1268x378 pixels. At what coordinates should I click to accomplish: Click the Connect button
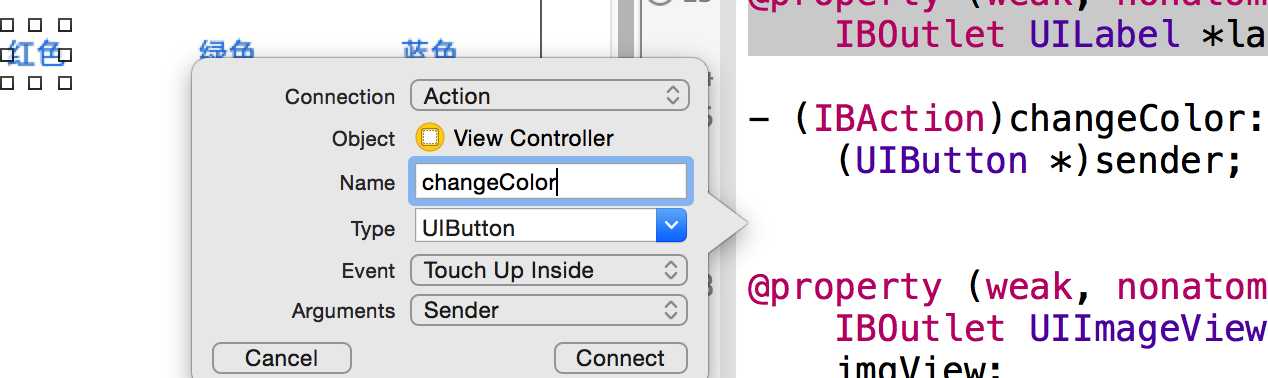coord(620,358)
